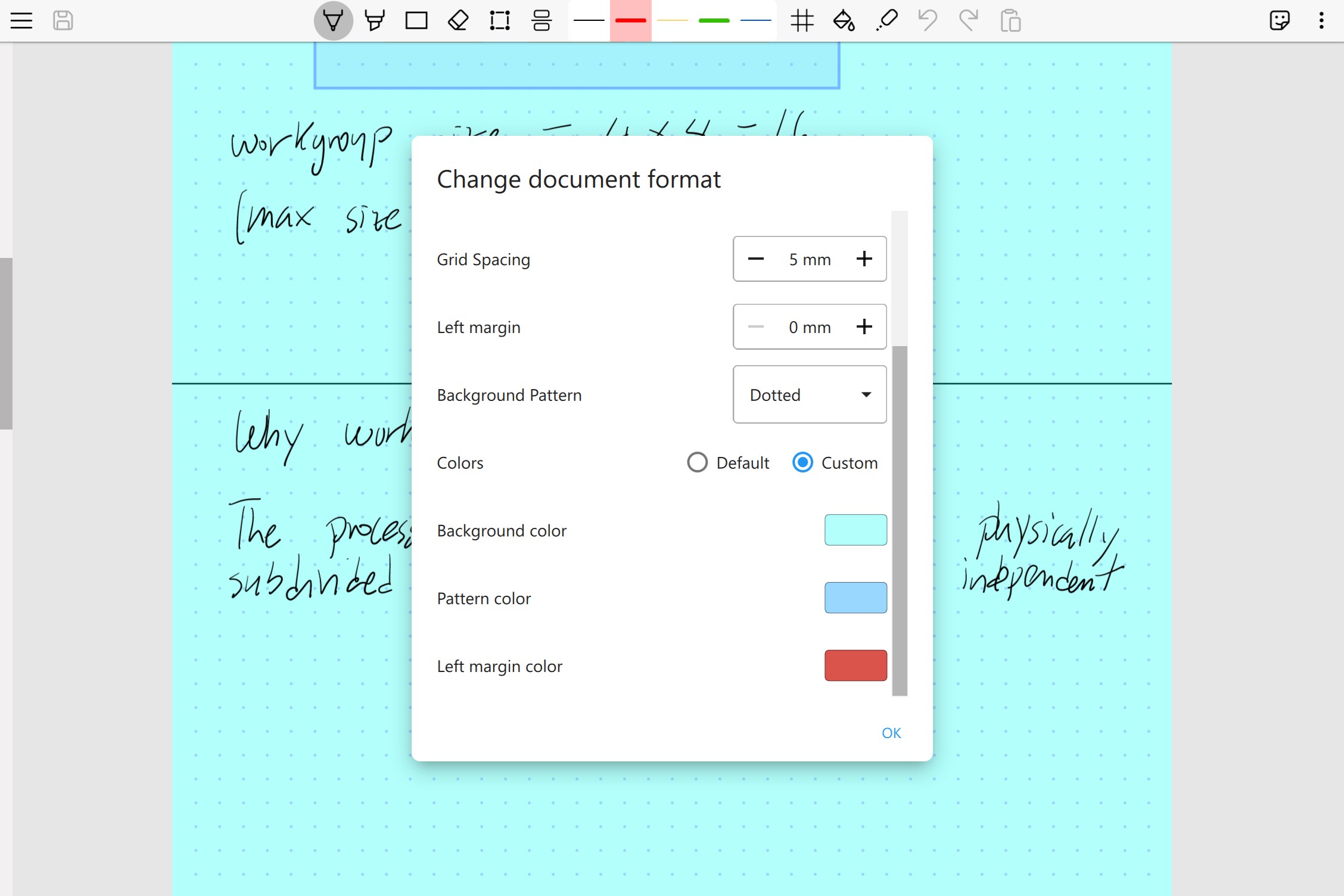Click the Undo arrow
The height and width of the screenshot is (896, 1344).
pyautogui.click(x=927, y=20)
